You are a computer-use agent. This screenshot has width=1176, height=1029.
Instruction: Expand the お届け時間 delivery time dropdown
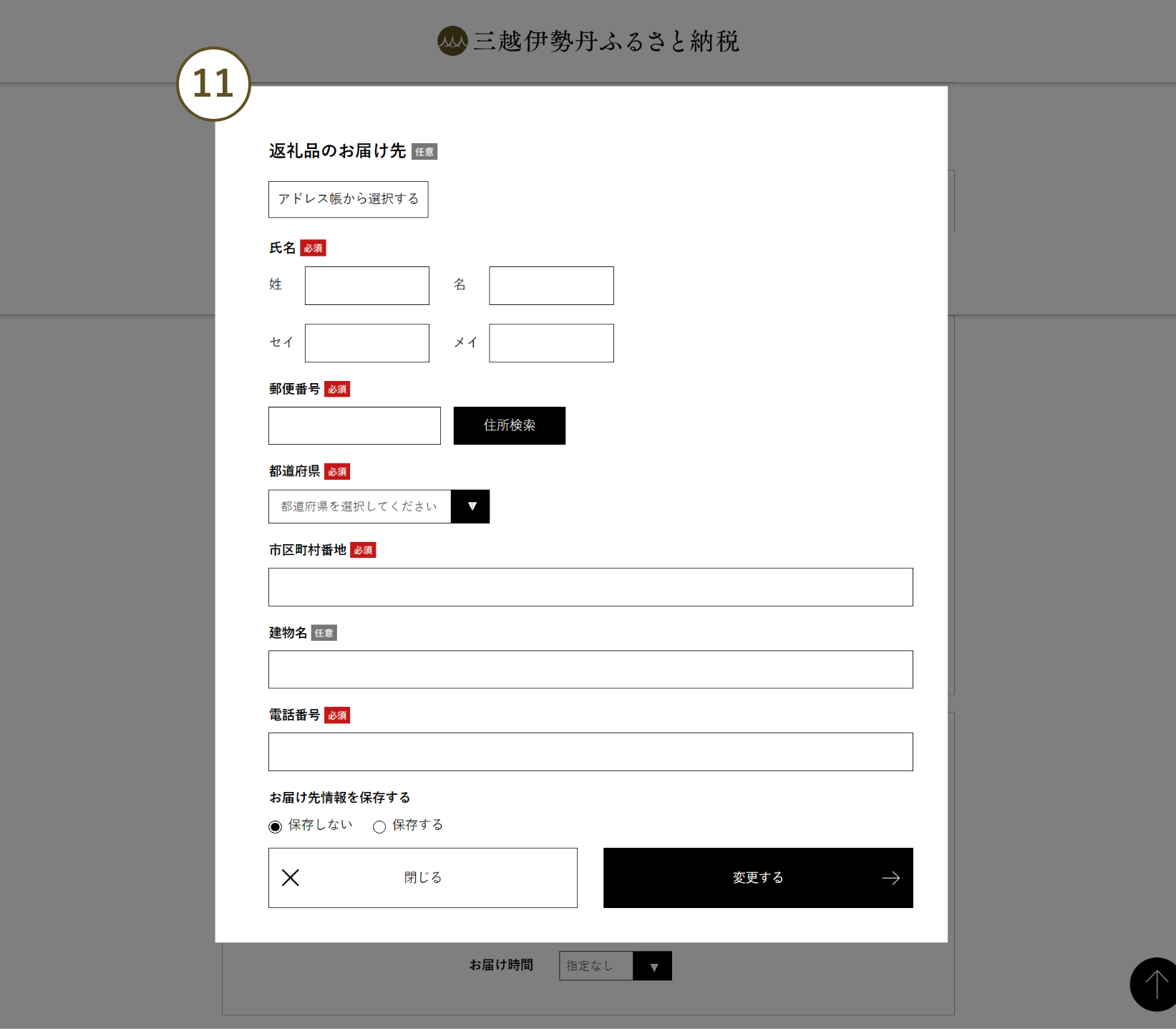615,966
